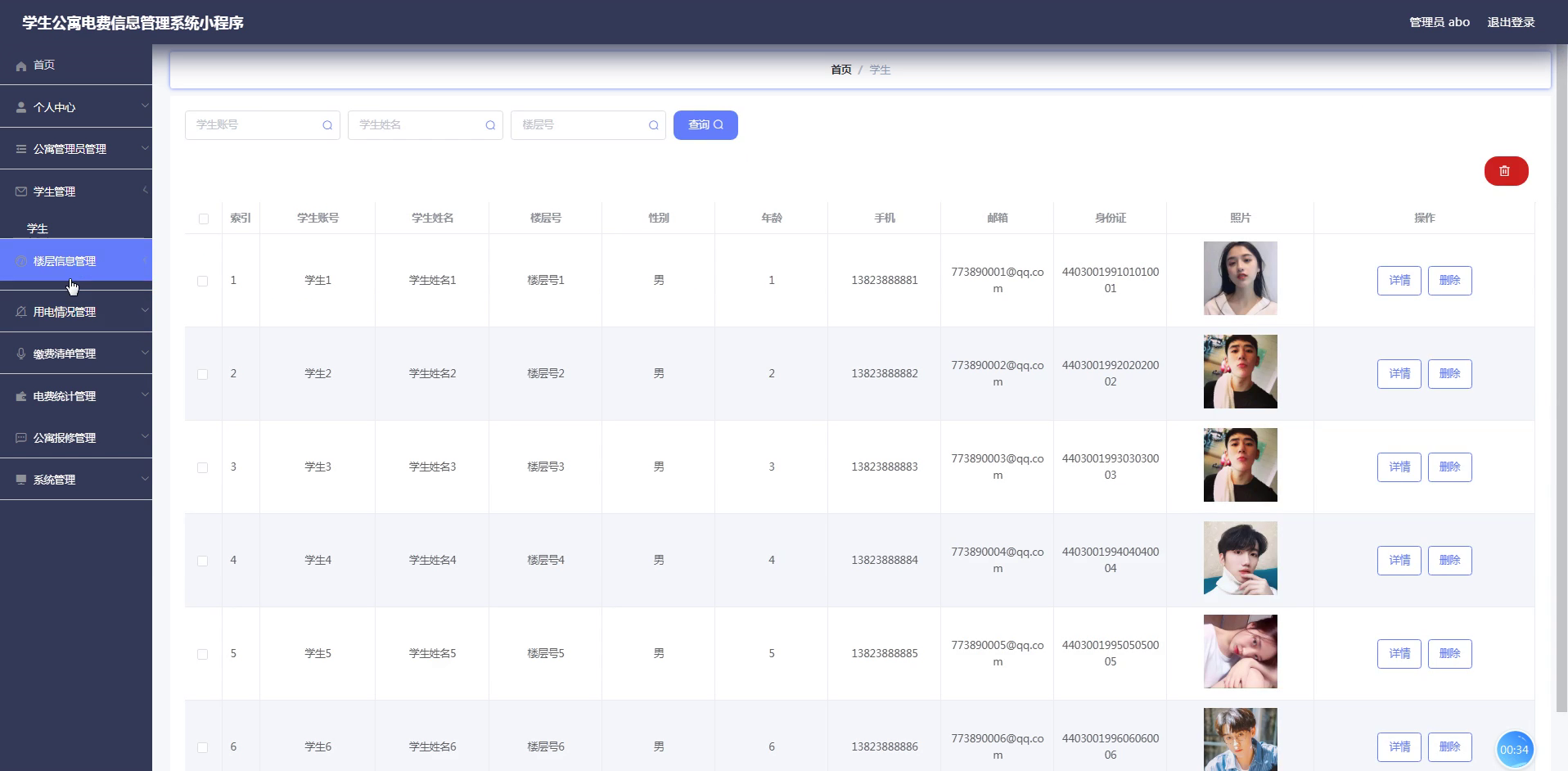Click the 00:34 recording timer bubble
The width and height of the screenshot is (1568, 771).
coord(1514,750)
